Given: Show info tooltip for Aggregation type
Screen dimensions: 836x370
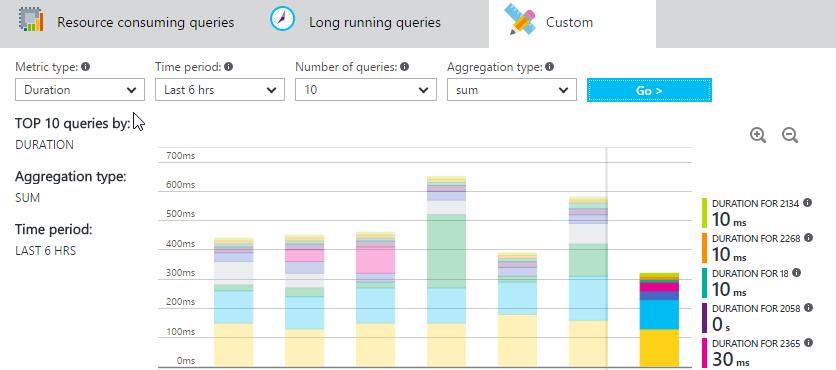Looking at the screenshot, I should coord(550,67).
